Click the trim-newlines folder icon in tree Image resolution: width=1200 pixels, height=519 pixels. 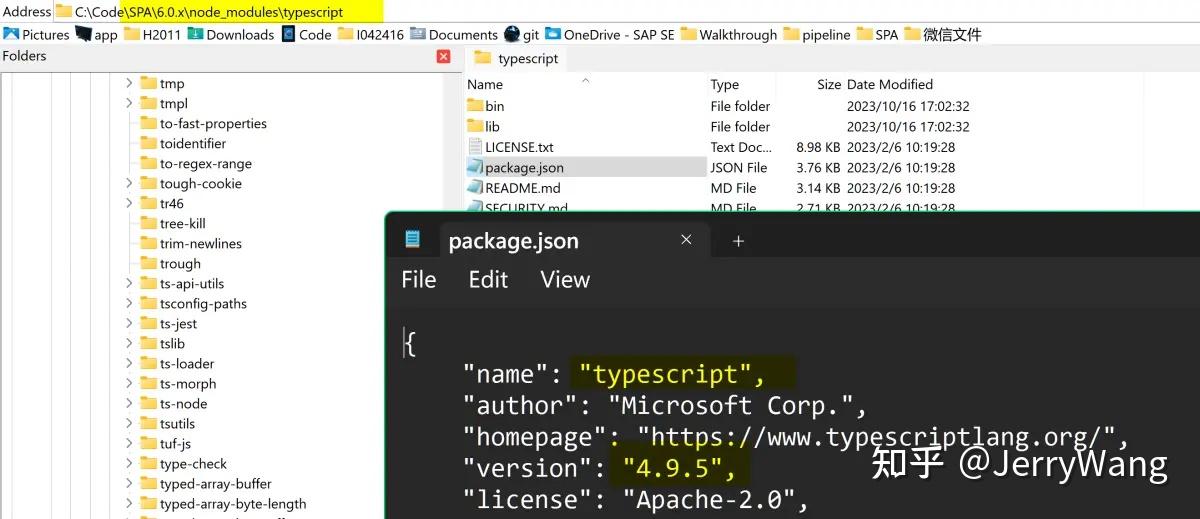click(149, 244)
